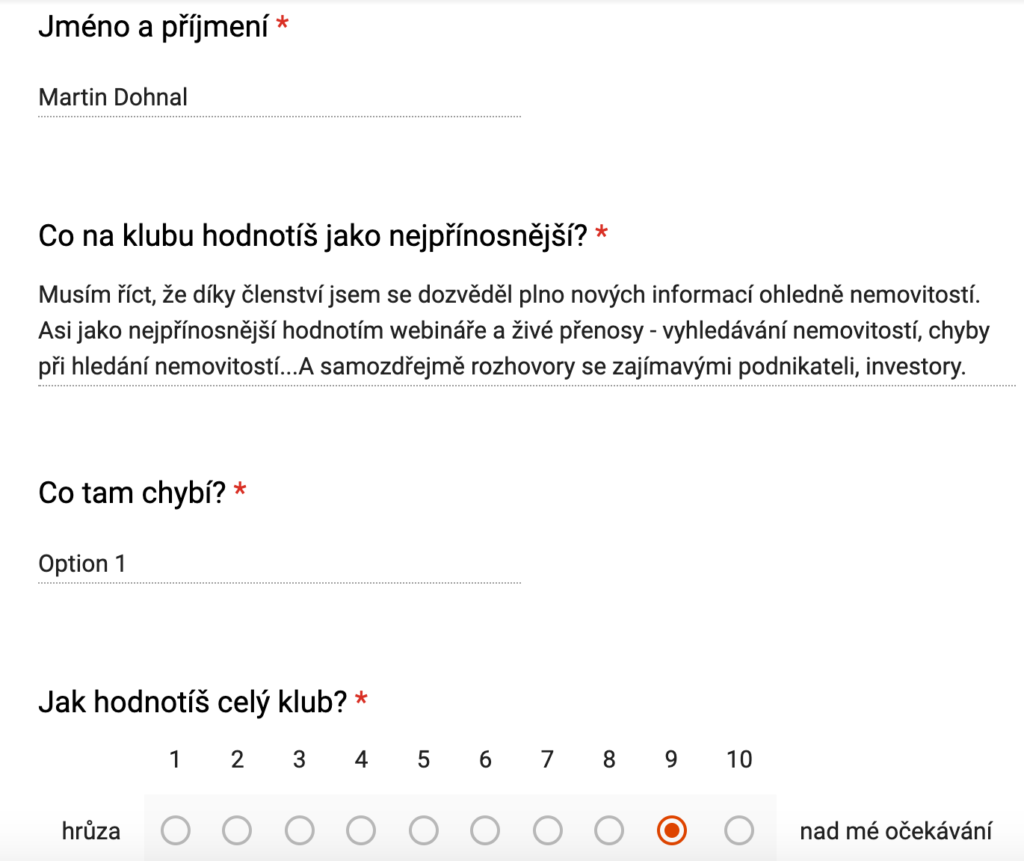
Task: Click the number 10 column label
Action: [x=739, y=759]
